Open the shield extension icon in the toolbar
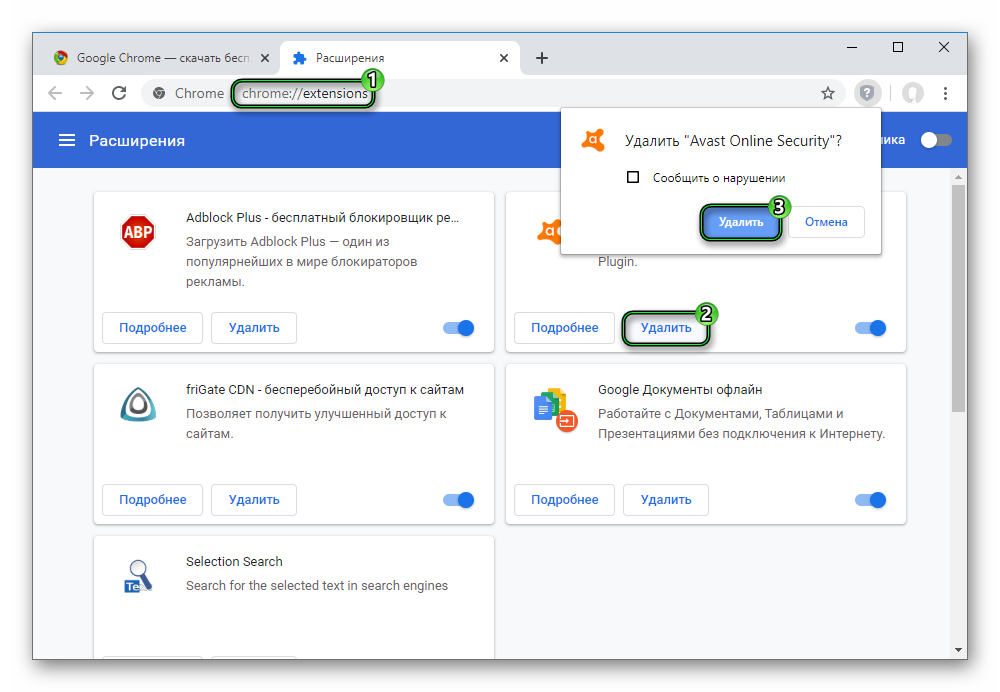 [x=867, y=93]
